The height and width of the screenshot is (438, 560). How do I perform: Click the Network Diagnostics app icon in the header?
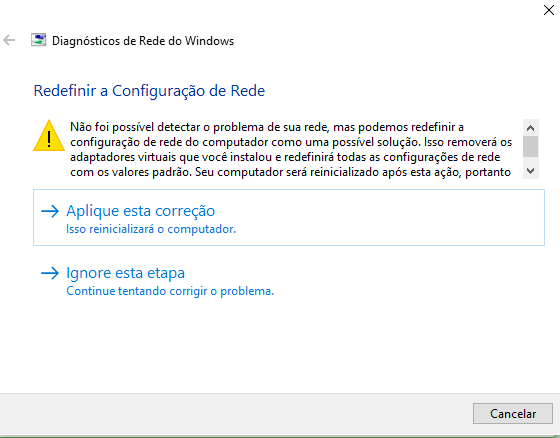tap(39, 40)
